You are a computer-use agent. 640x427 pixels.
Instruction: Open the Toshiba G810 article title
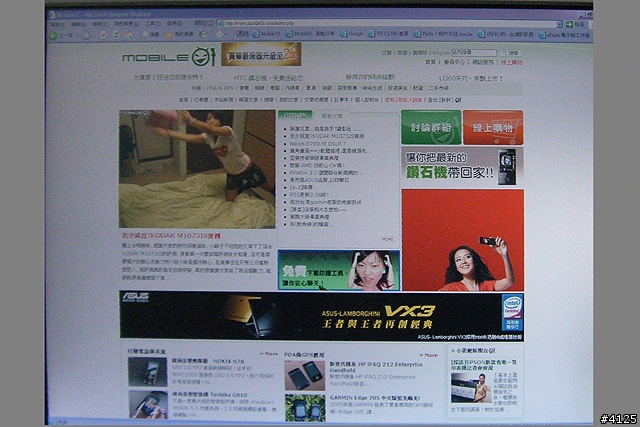point(209,395)
